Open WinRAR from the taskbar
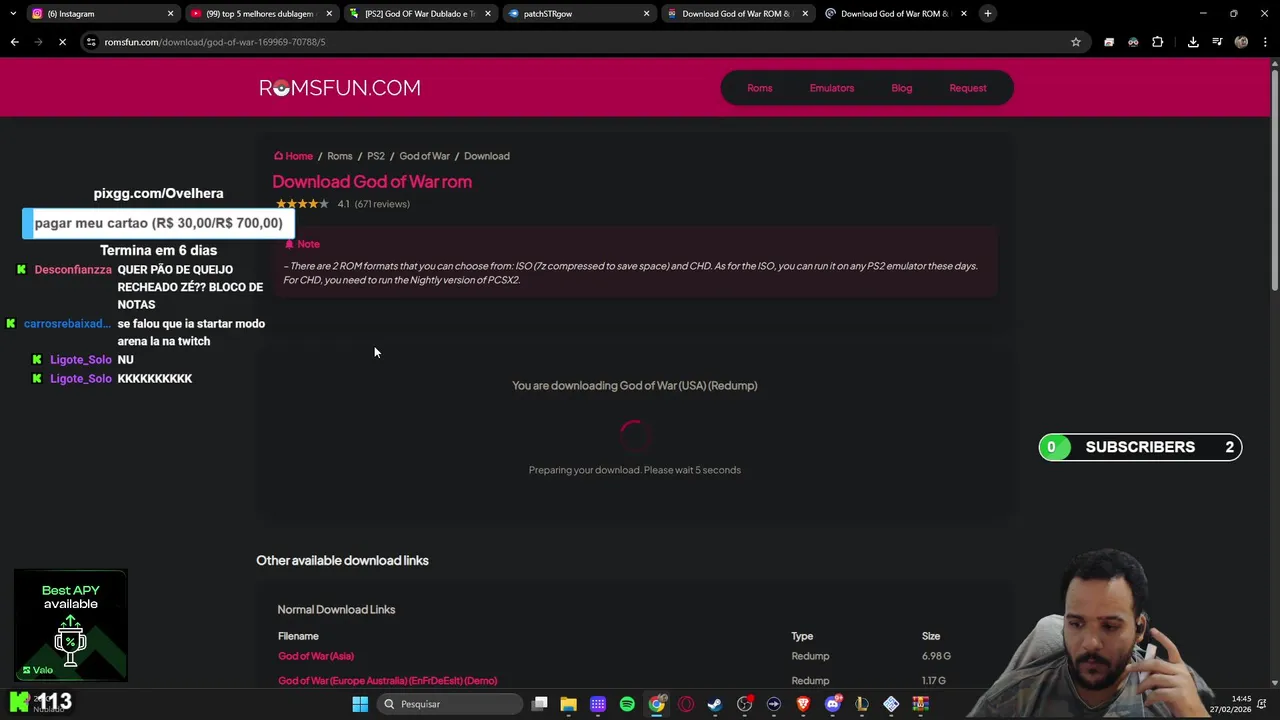Image resolution: width=1280 pixels, height=720 pixels. (x=921, y=704)
